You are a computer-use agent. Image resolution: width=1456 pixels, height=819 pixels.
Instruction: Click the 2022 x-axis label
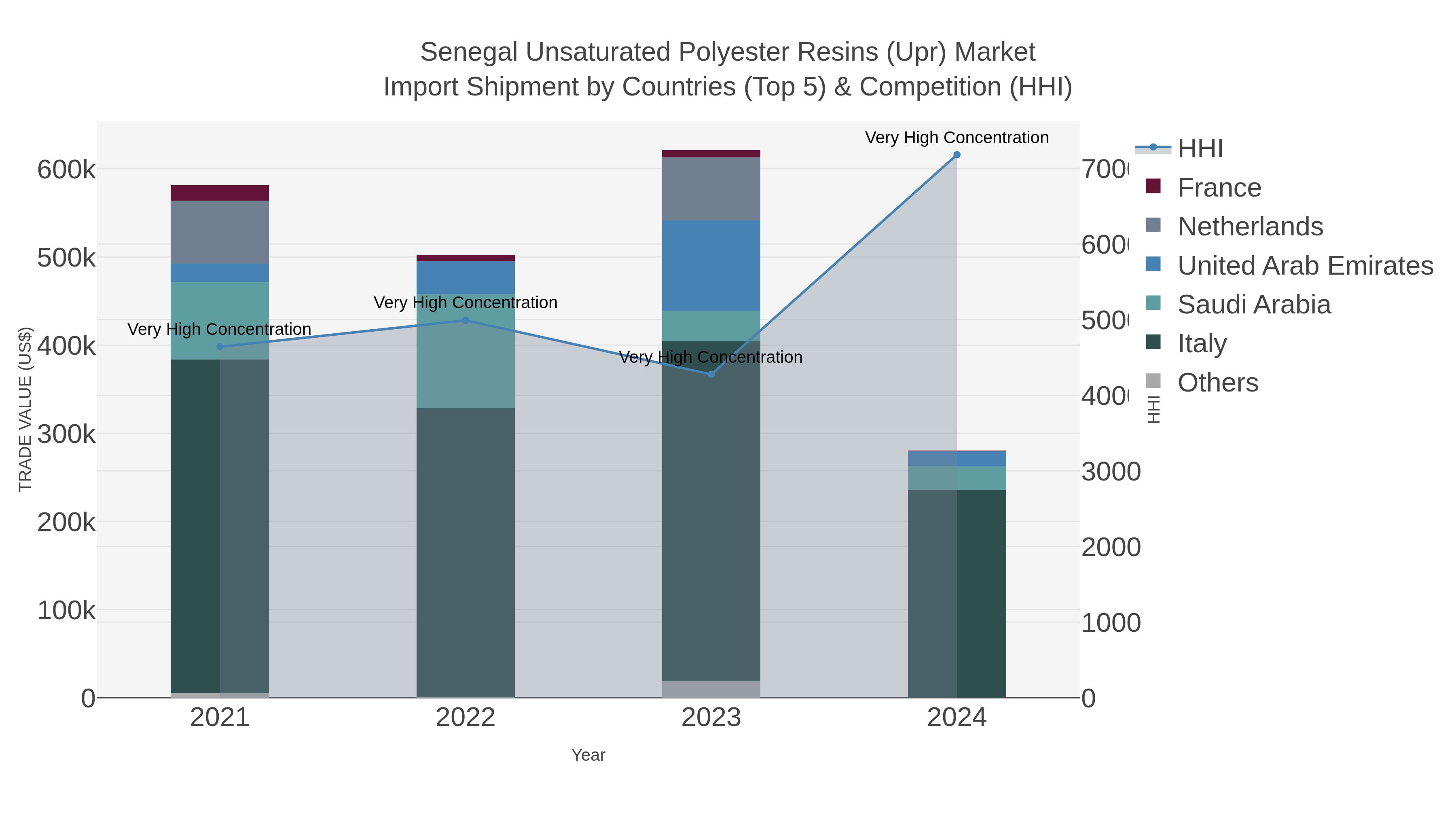click(466, 718)
